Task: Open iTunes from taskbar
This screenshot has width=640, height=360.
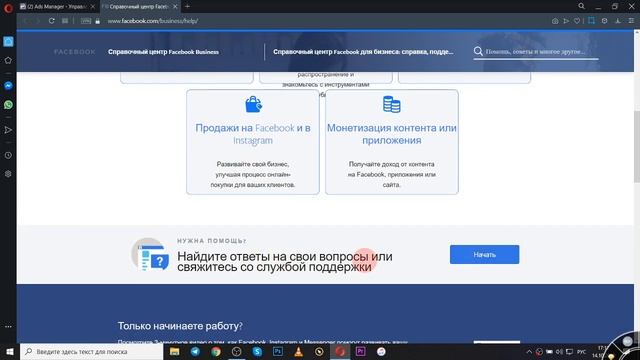Action: 381,351
